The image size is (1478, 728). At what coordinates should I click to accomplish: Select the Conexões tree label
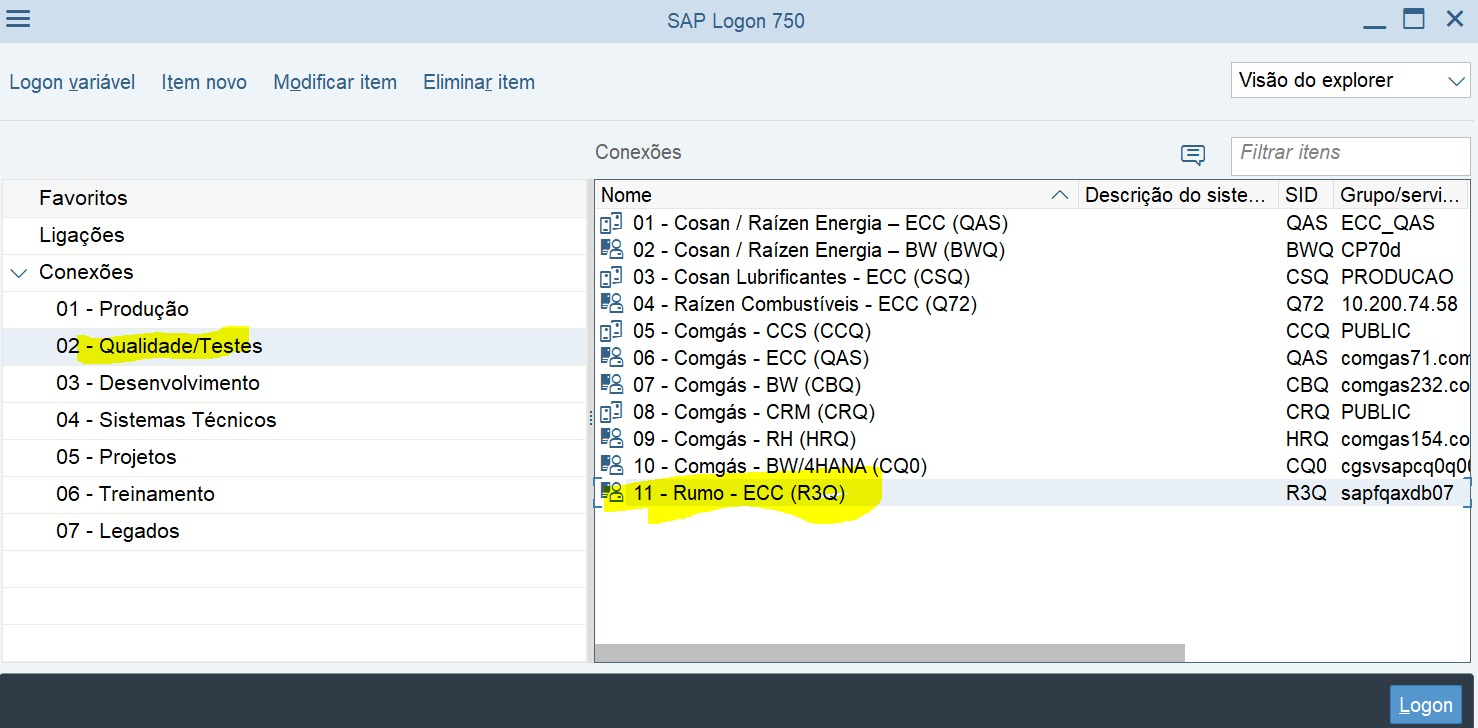tap(86, 272)
